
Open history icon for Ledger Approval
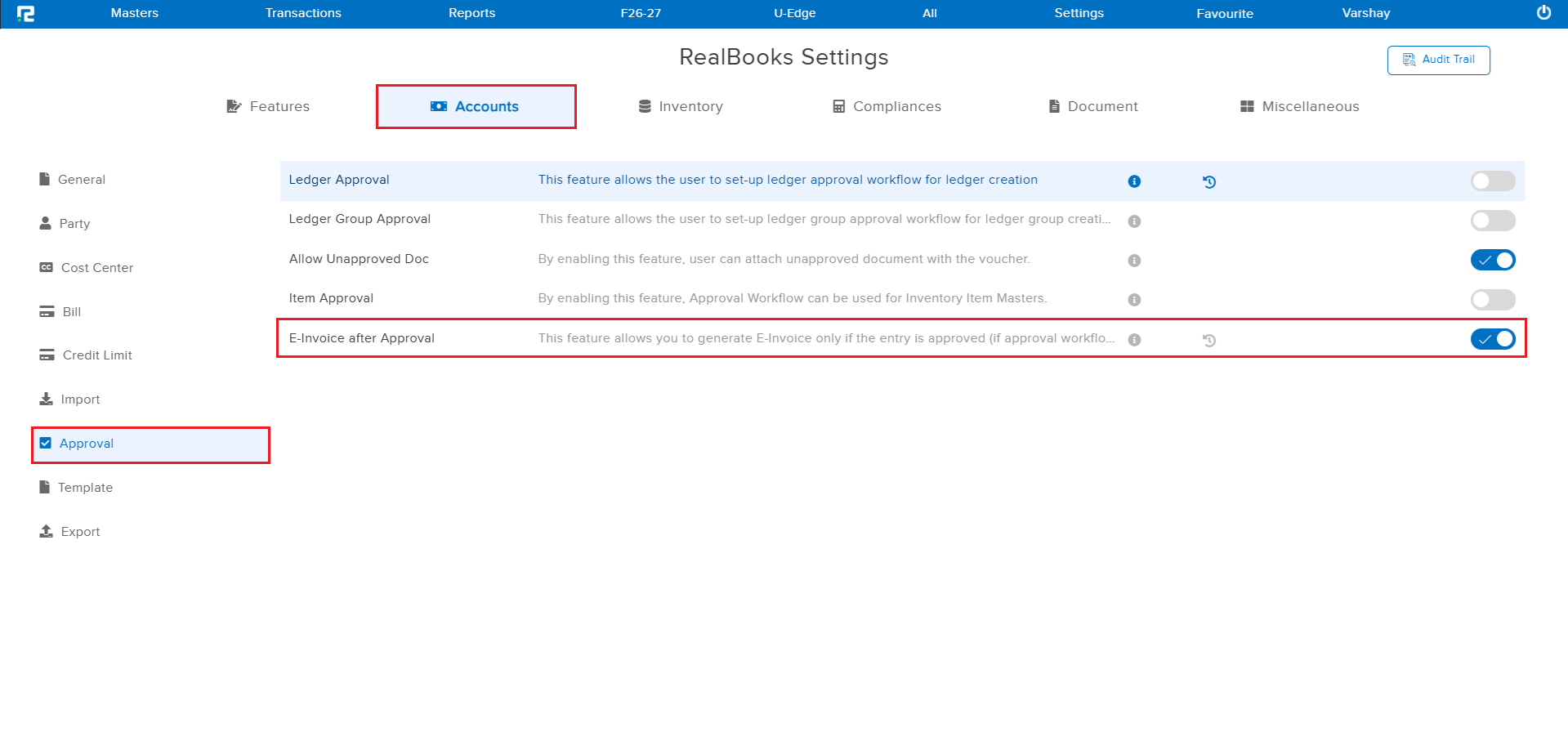pos(1209,182)
